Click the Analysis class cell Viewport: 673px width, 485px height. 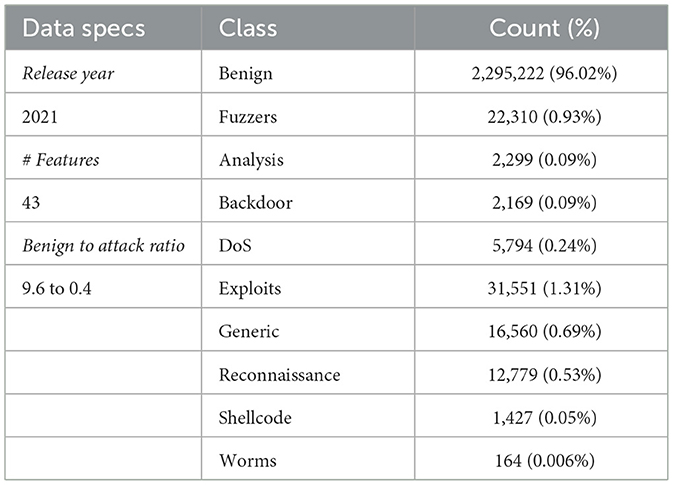(x=248, y=159)
